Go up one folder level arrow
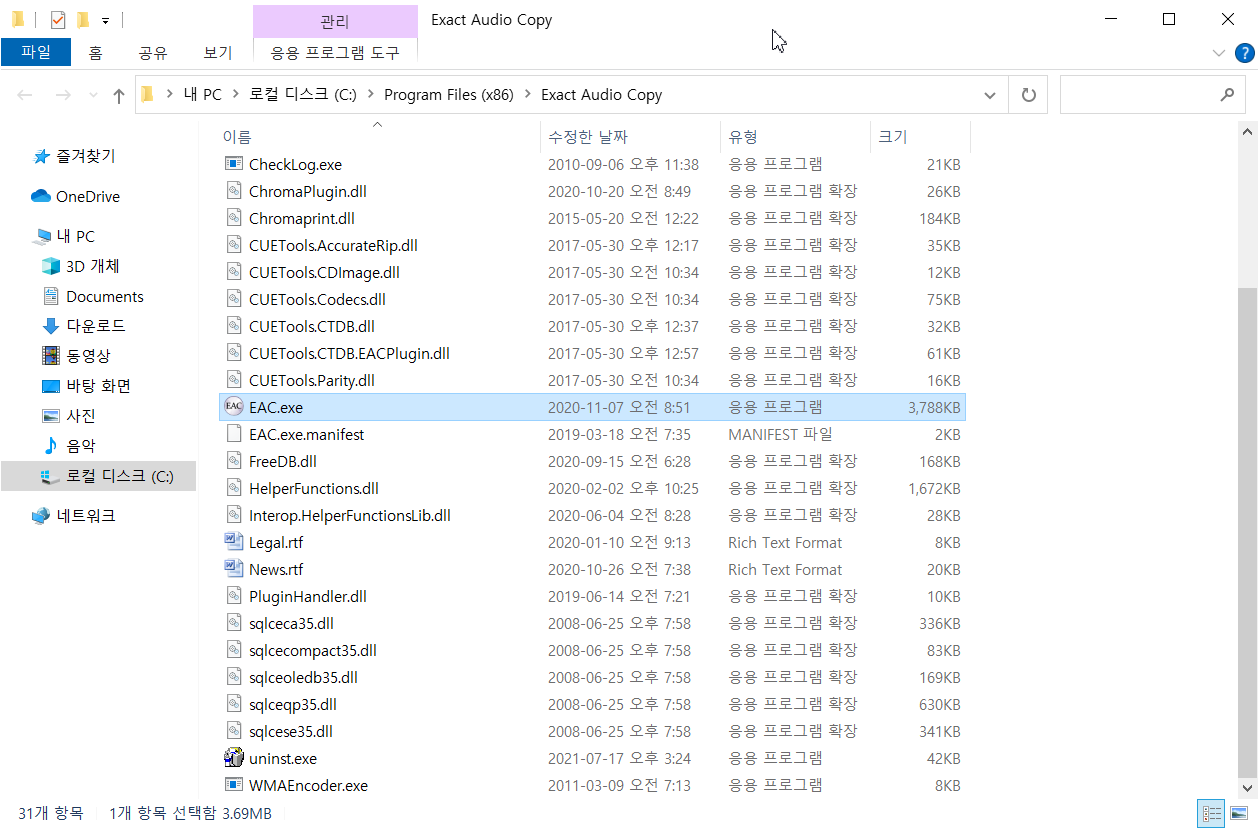Image resolution: width=1259 pixels, height=829 pixels. coord(119,95)
